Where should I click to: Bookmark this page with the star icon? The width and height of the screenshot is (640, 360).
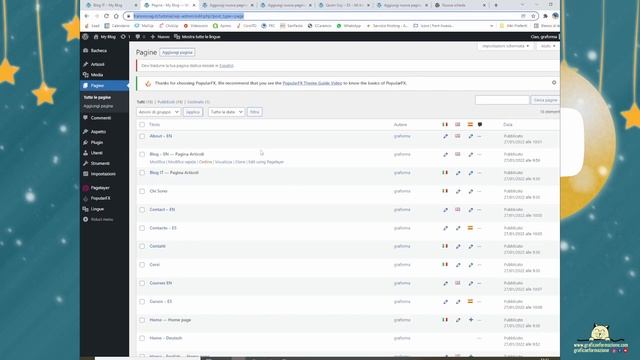pyautogui.click(x=533, y=16)
